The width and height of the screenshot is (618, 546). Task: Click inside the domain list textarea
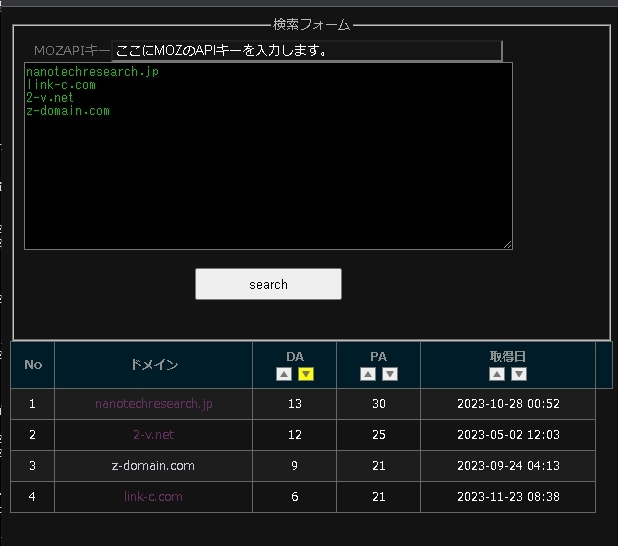pyautogui.click(x=268, y=156)
